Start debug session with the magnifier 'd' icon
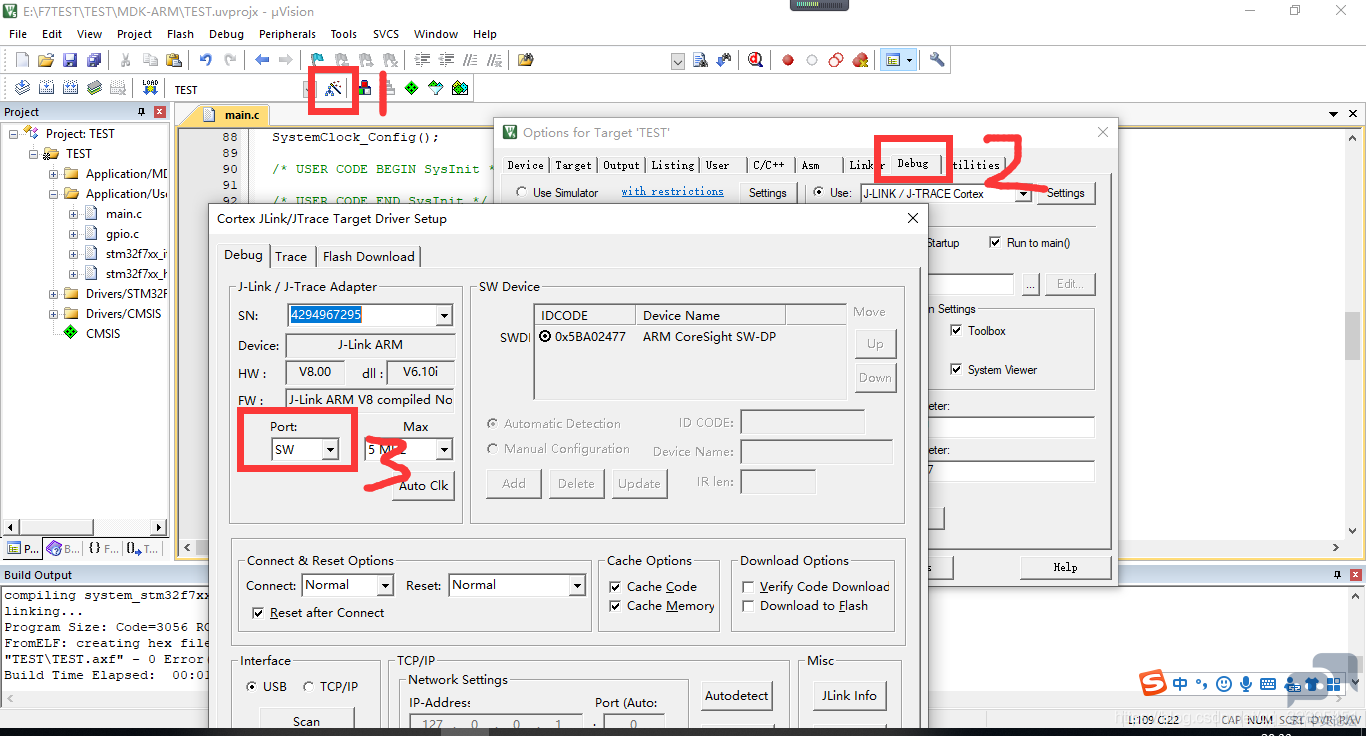Viewport: 1366px width, 736px height. point(756,60)
